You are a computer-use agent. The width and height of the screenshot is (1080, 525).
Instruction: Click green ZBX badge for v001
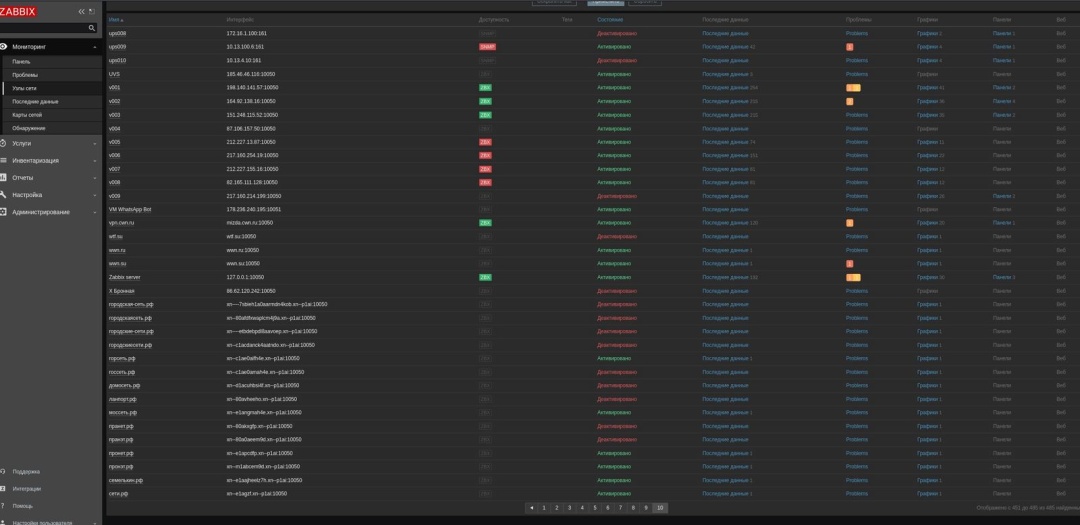pyautogui.click(x=485, y=88)
